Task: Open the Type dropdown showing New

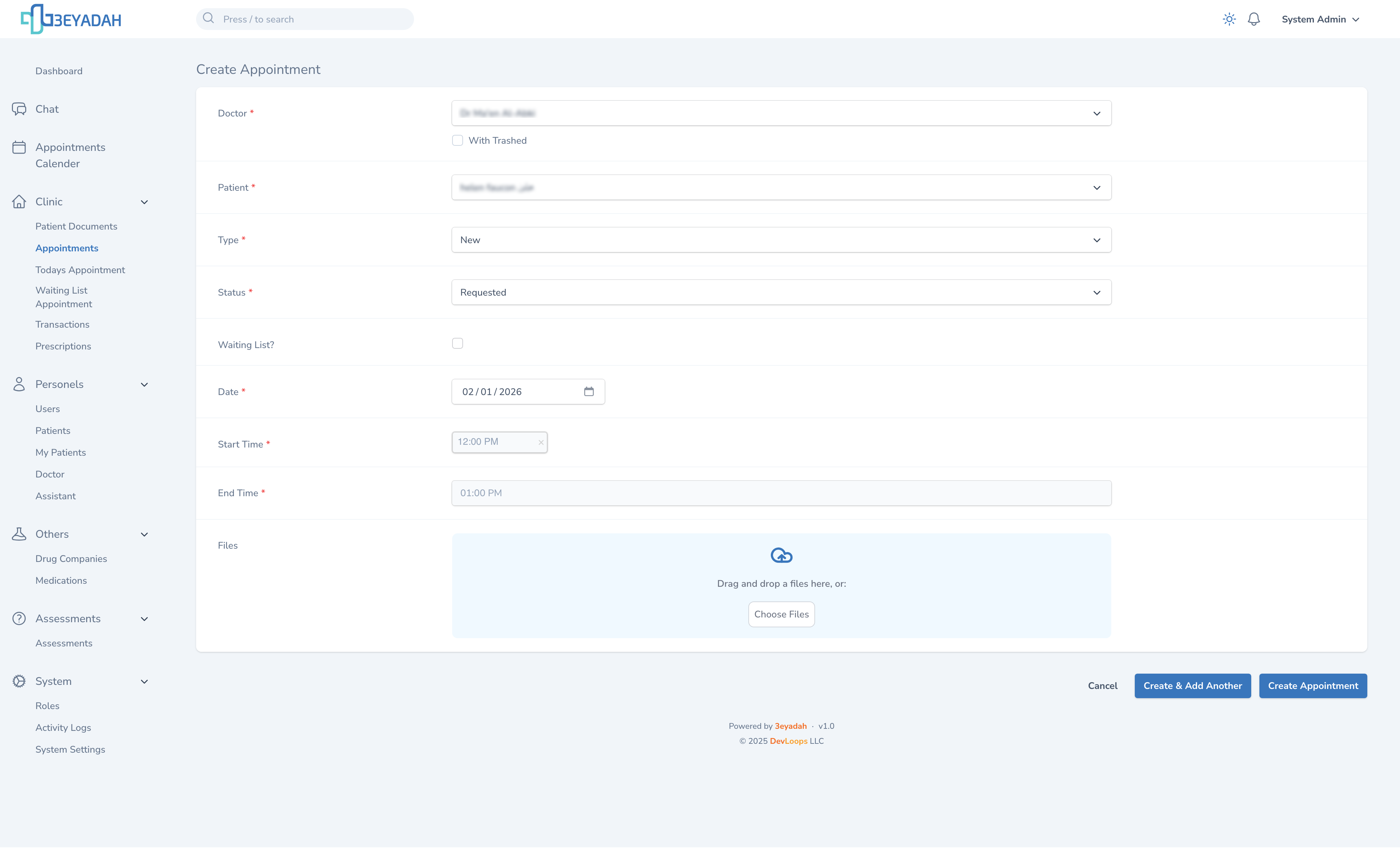Action: pos(781,240)
